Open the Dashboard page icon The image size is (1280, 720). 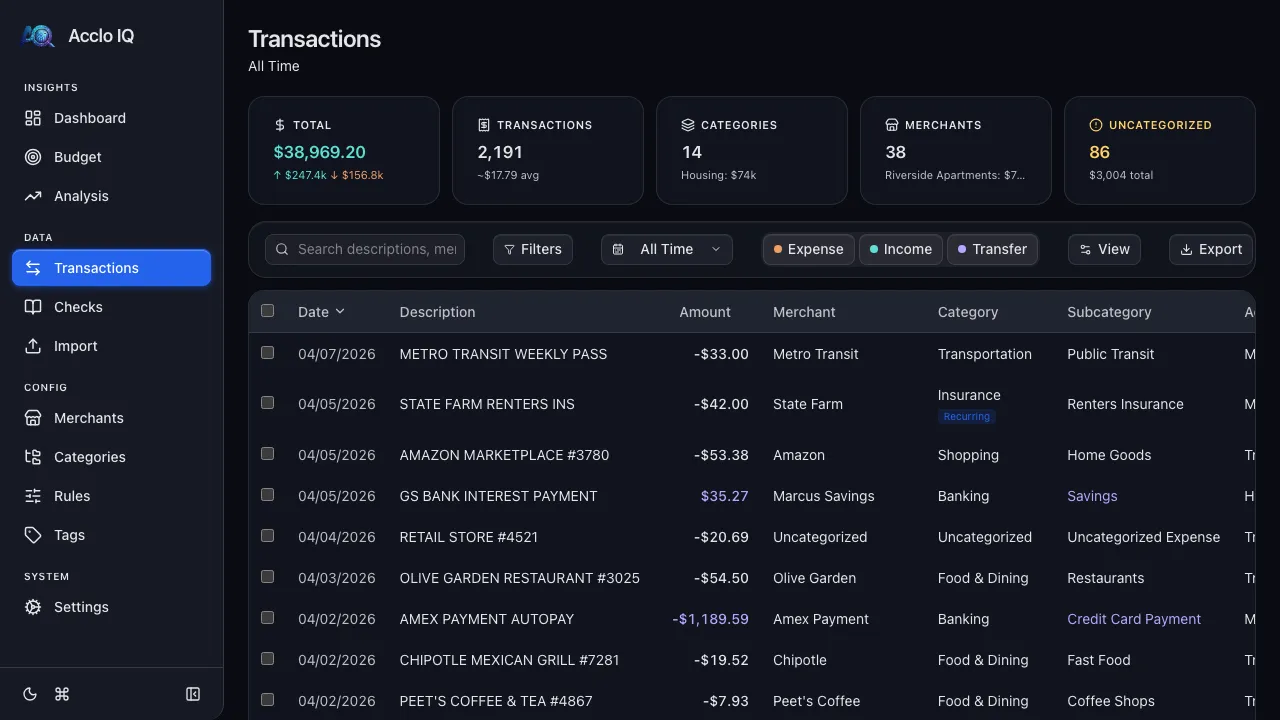(33, 118)
